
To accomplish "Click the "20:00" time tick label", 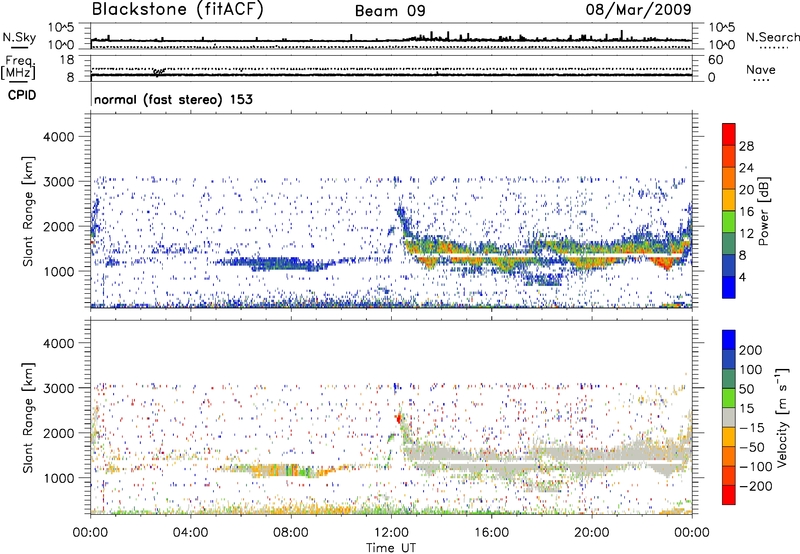I will [592, 533].
